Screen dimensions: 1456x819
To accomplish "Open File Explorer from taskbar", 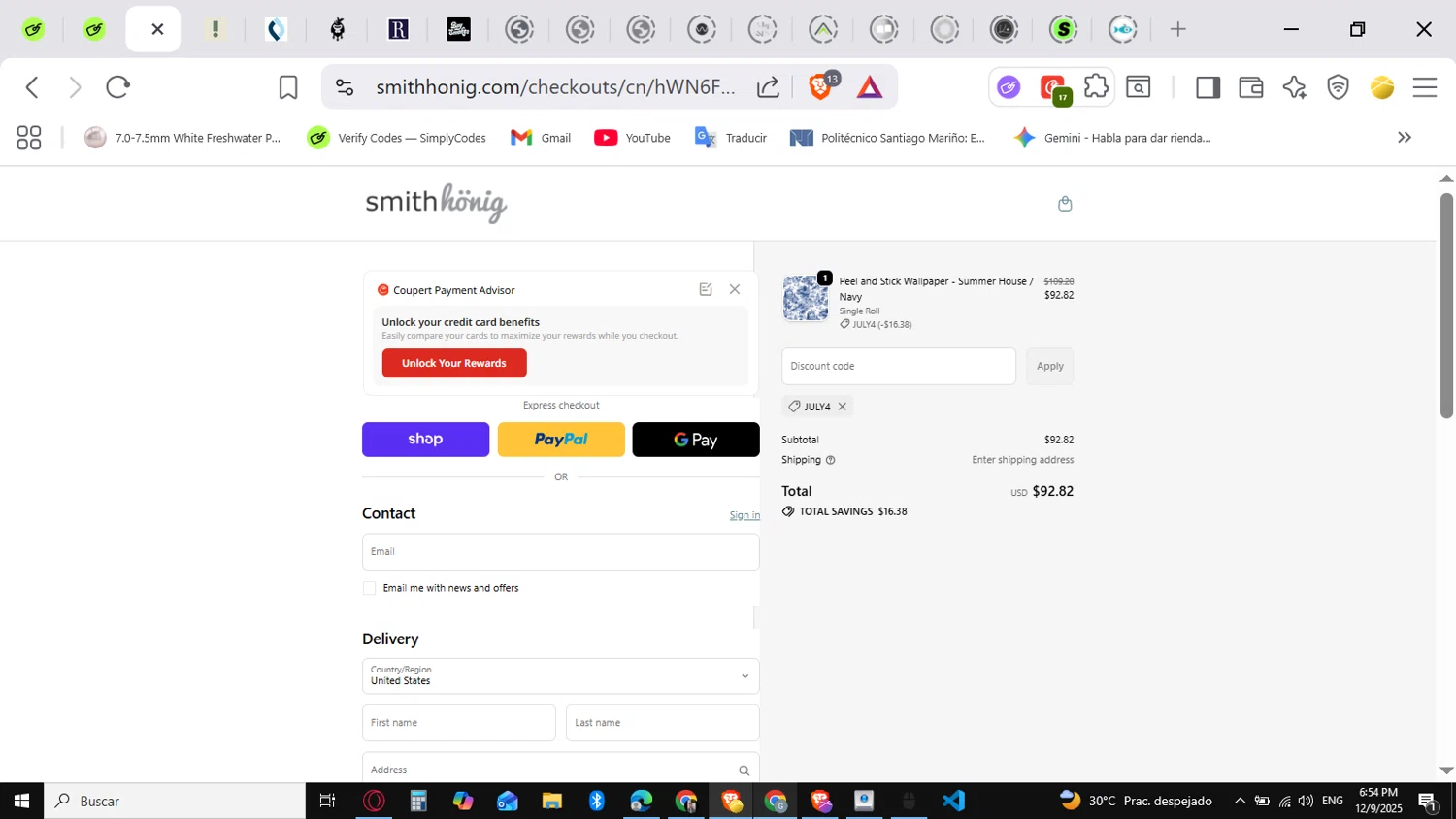I will click(x=552, y=801).
